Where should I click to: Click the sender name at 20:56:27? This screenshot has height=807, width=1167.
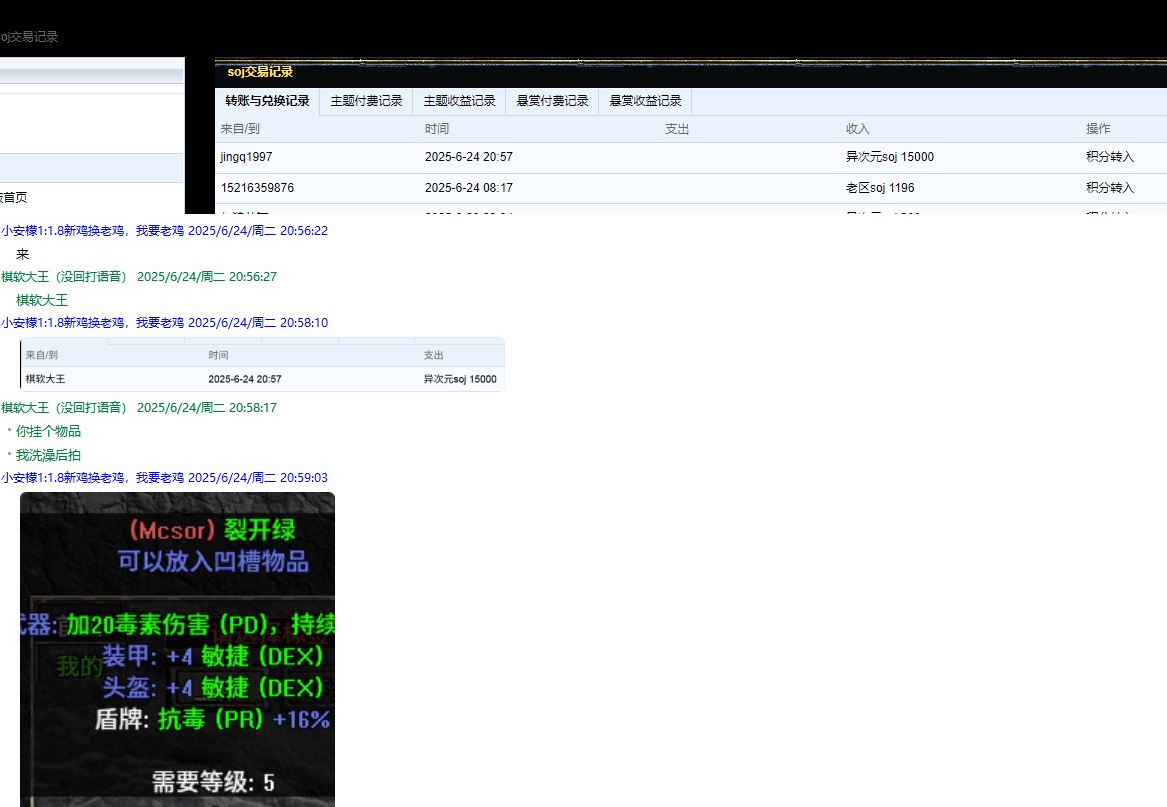point(64,277)
